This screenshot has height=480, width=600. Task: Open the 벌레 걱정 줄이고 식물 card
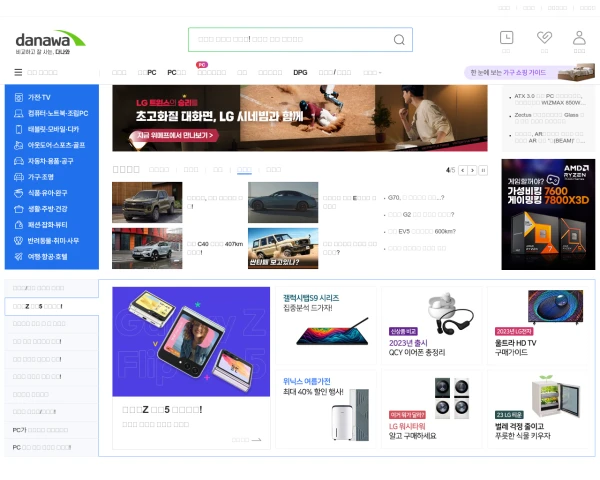point(538,409)
